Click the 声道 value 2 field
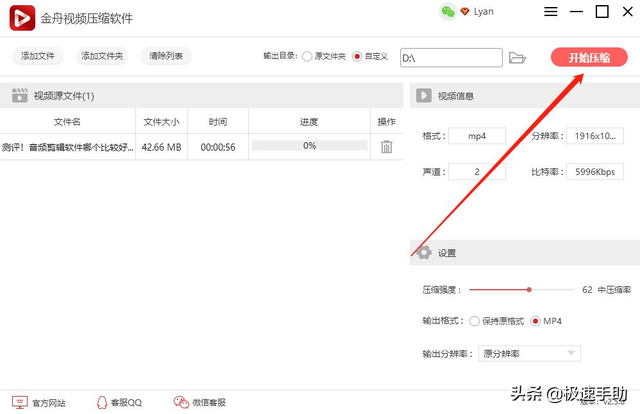Viewport: 640px width, 414px height. pyautogui.click(x=477, y=172)
